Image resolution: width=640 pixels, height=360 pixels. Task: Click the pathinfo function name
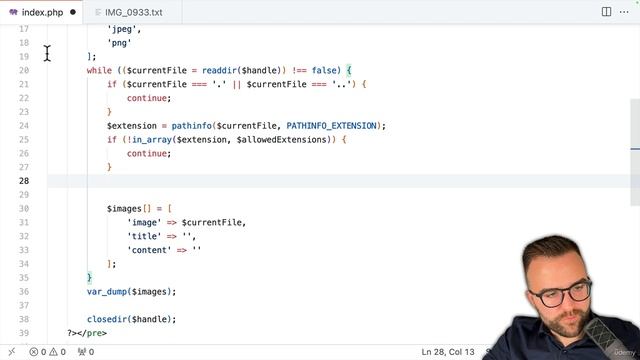pos(191,126)
